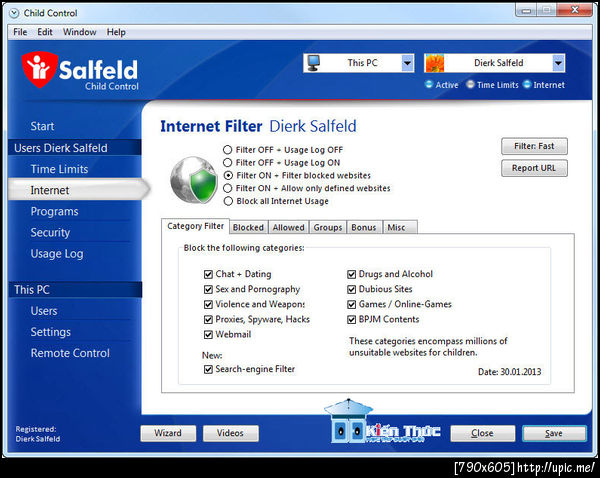Screen dimensions: 600x478
Task: Click the globe with green shield icon
Action: click(x=194, y=180)
